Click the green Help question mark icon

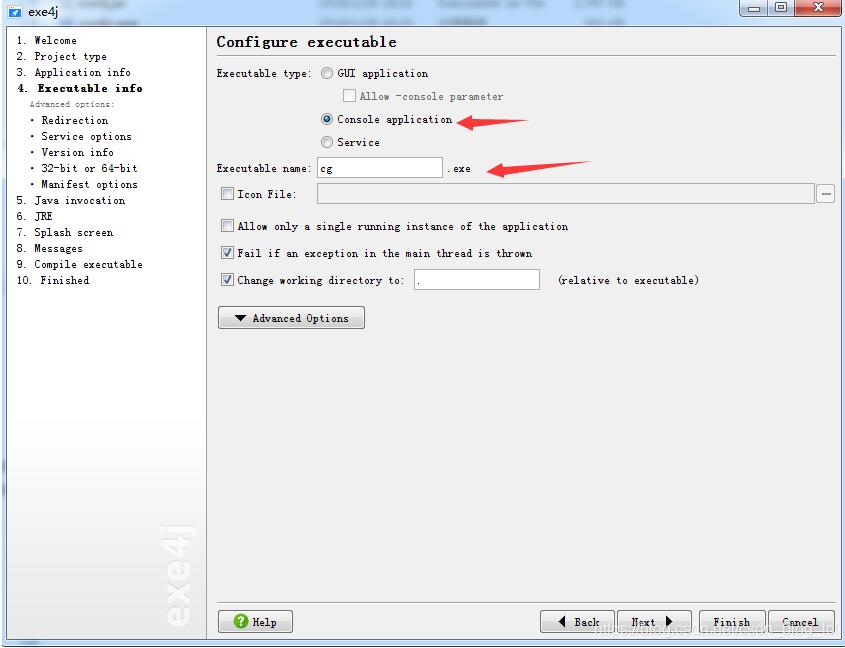(241, 621)
